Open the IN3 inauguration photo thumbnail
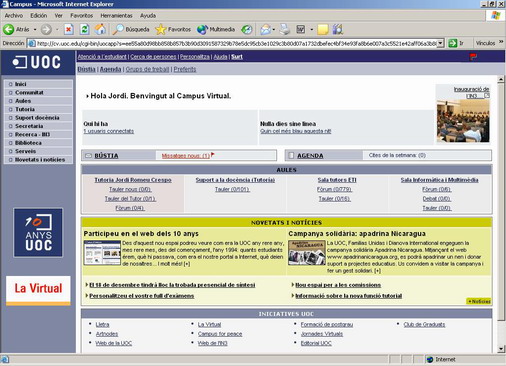Viewport: 506px width, 366px height. [x=463, y=121]
